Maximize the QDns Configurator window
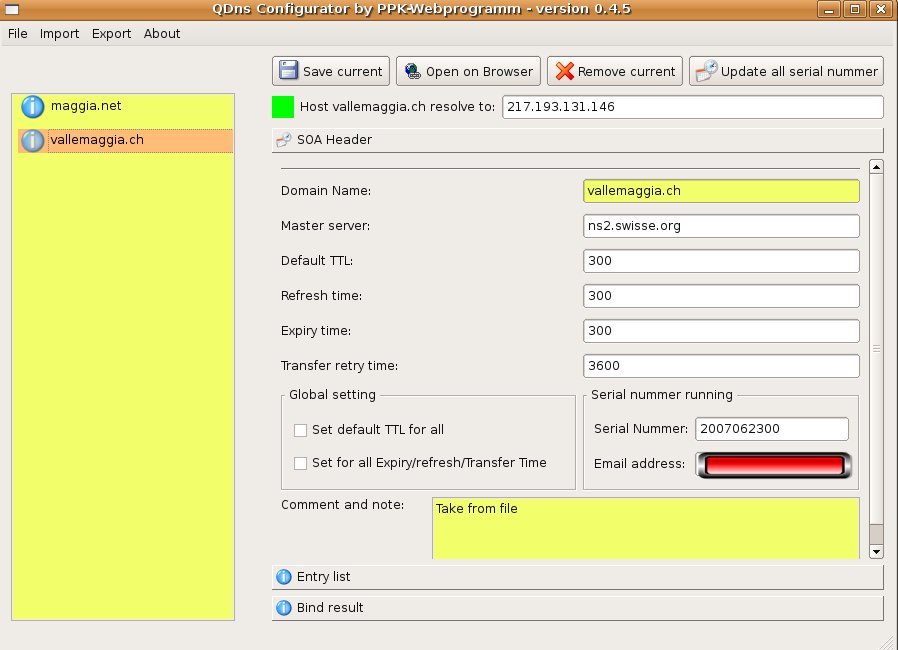 [854, 9]
